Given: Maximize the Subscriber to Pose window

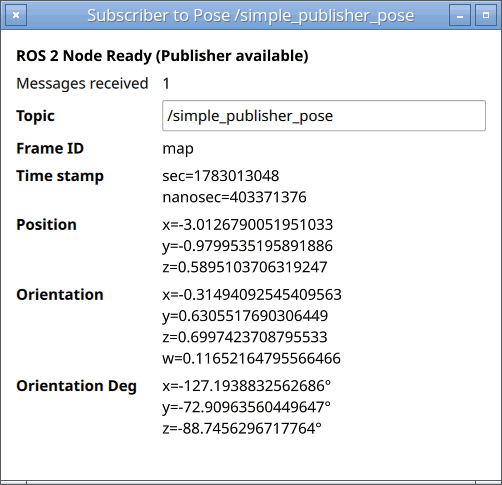Looking at the screenshot, I should pos(486,15).
